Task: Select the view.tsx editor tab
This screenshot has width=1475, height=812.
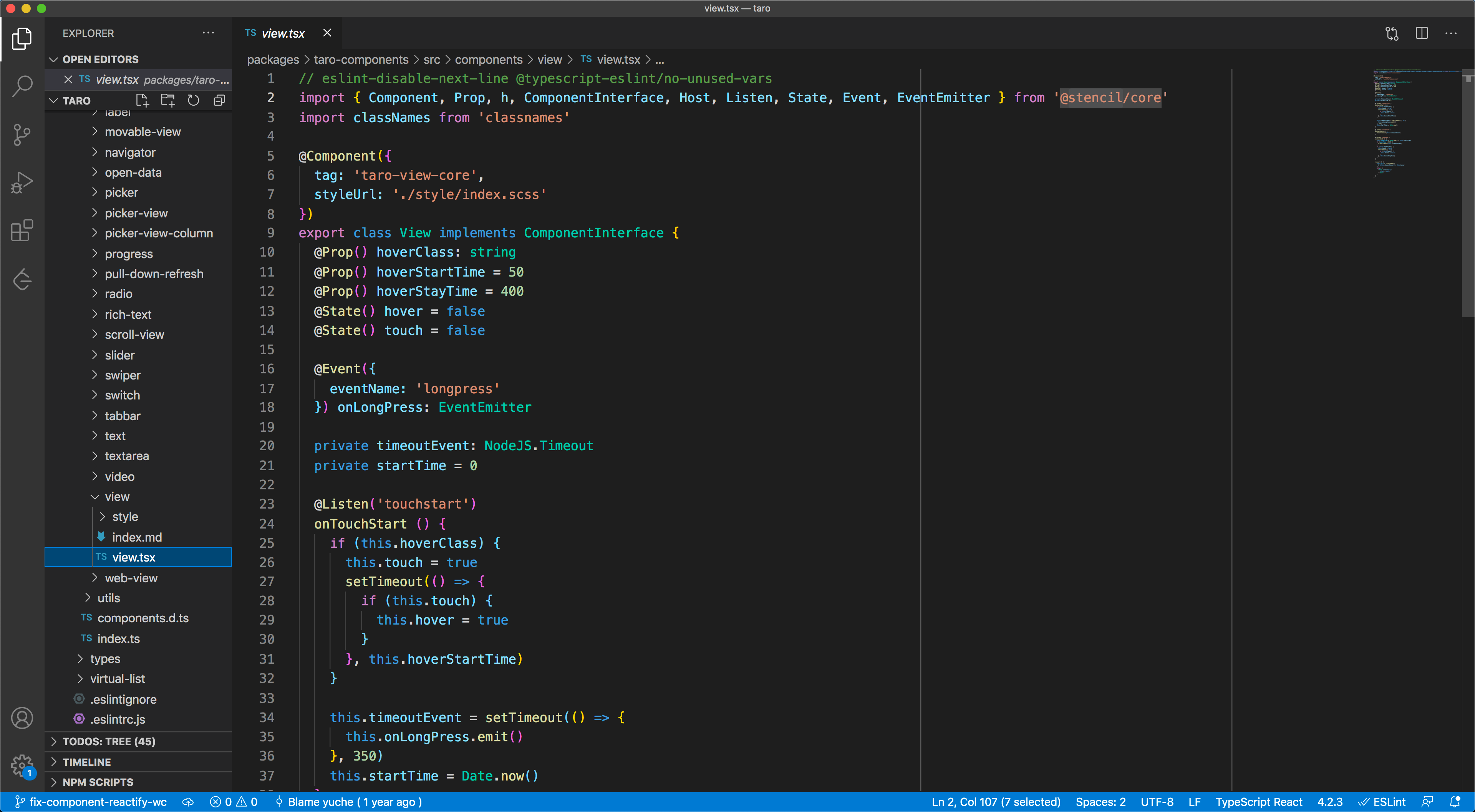Action: [283, 33]
